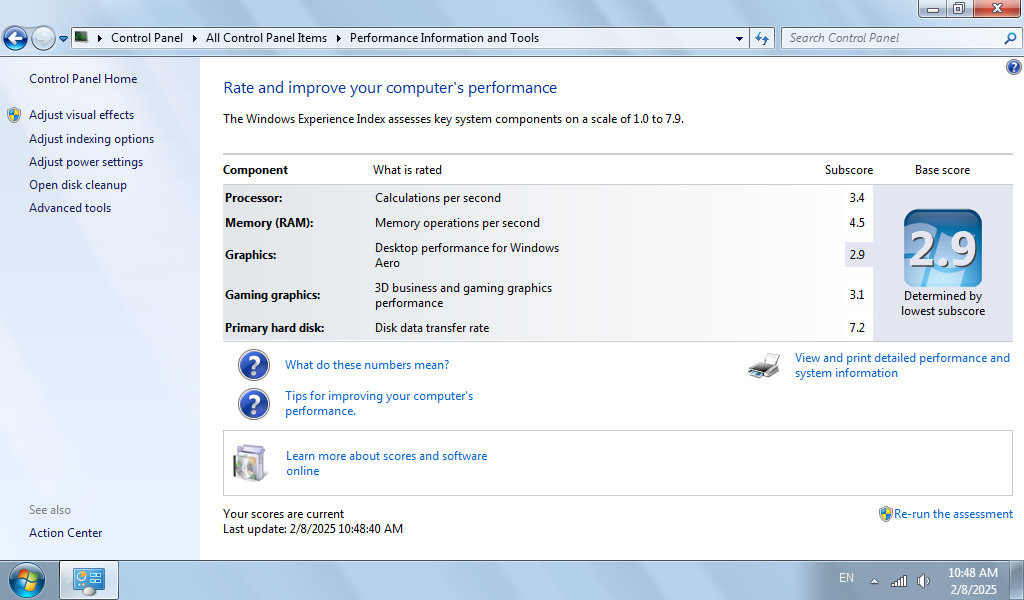Click the Control Panel taskbar button
The width and height of the screenshot is (1024, 600).
pos(89,580)
